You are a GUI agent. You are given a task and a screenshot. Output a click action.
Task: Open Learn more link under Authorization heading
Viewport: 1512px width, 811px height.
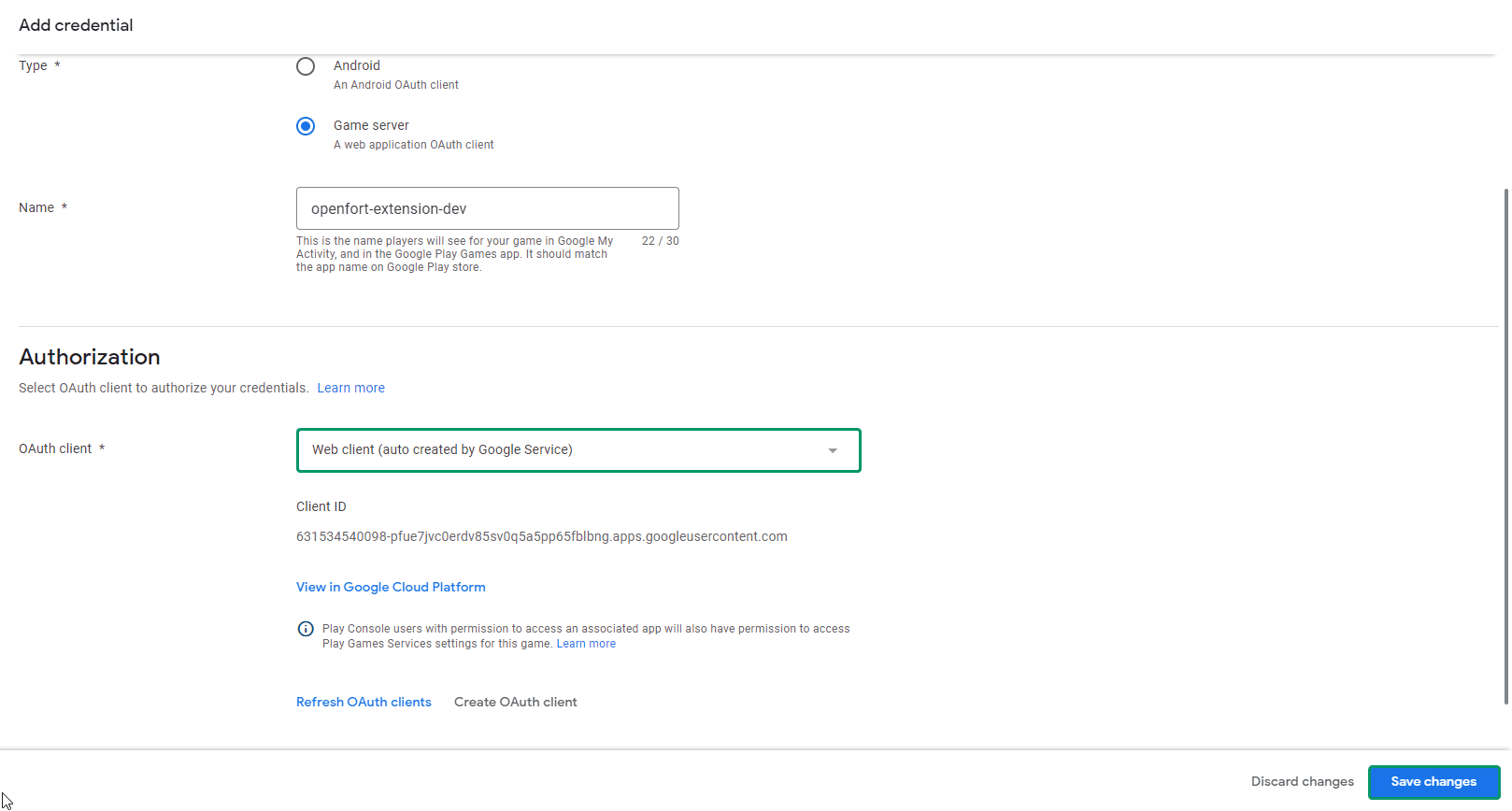(350, 388)
